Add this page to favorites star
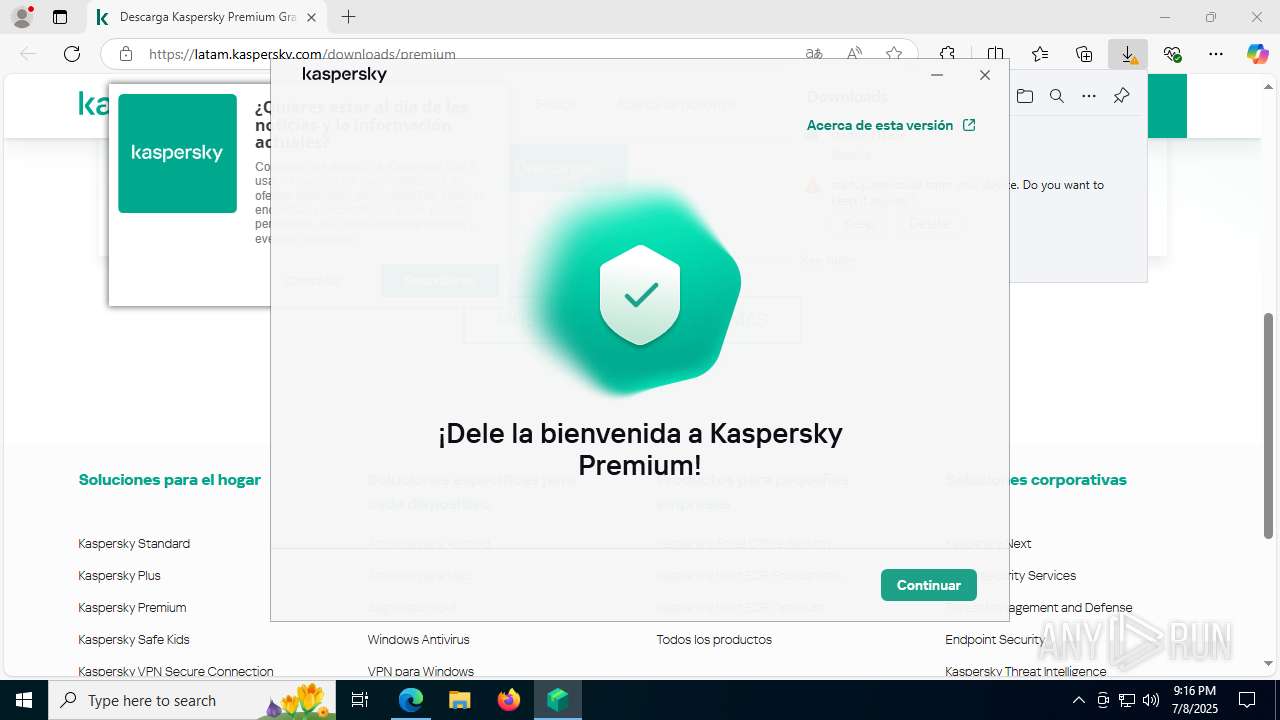Viewport: 1280px width, 720px height. (x=894, y=54)
